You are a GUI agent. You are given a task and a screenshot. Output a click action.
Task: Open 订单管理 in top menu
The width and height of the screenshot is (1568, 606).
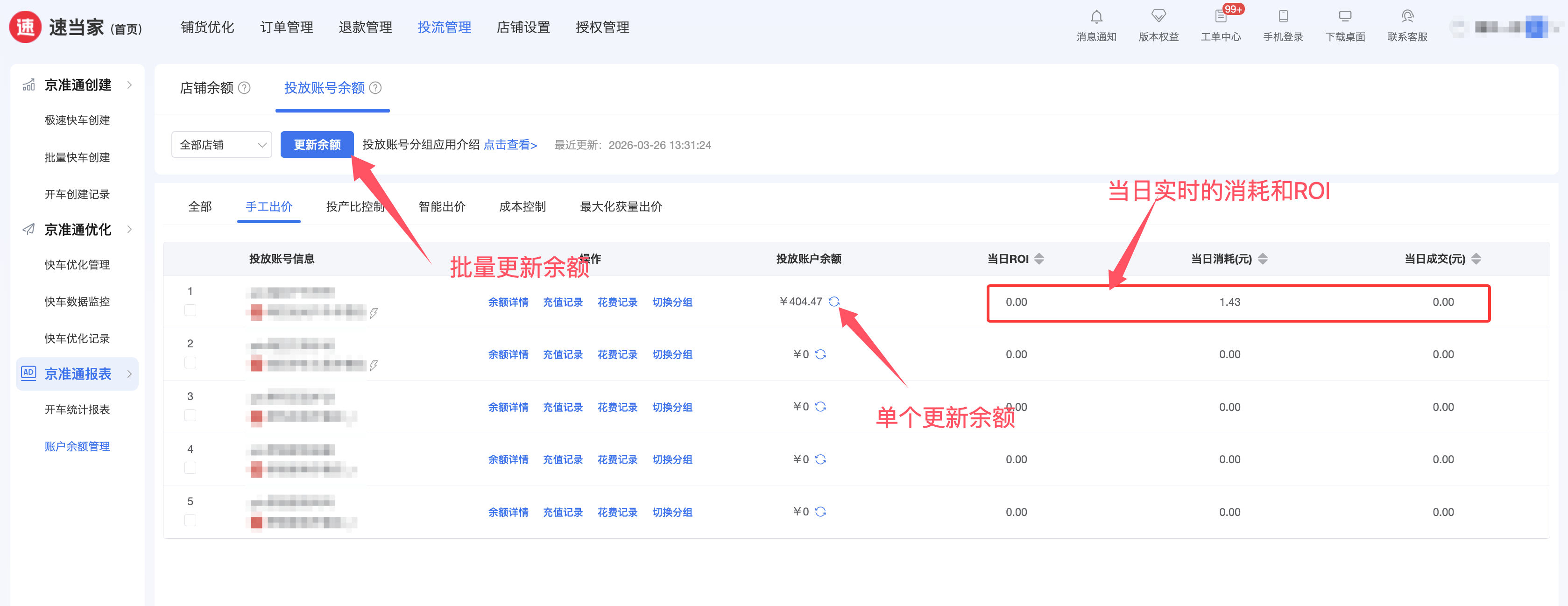pos(287,28)
